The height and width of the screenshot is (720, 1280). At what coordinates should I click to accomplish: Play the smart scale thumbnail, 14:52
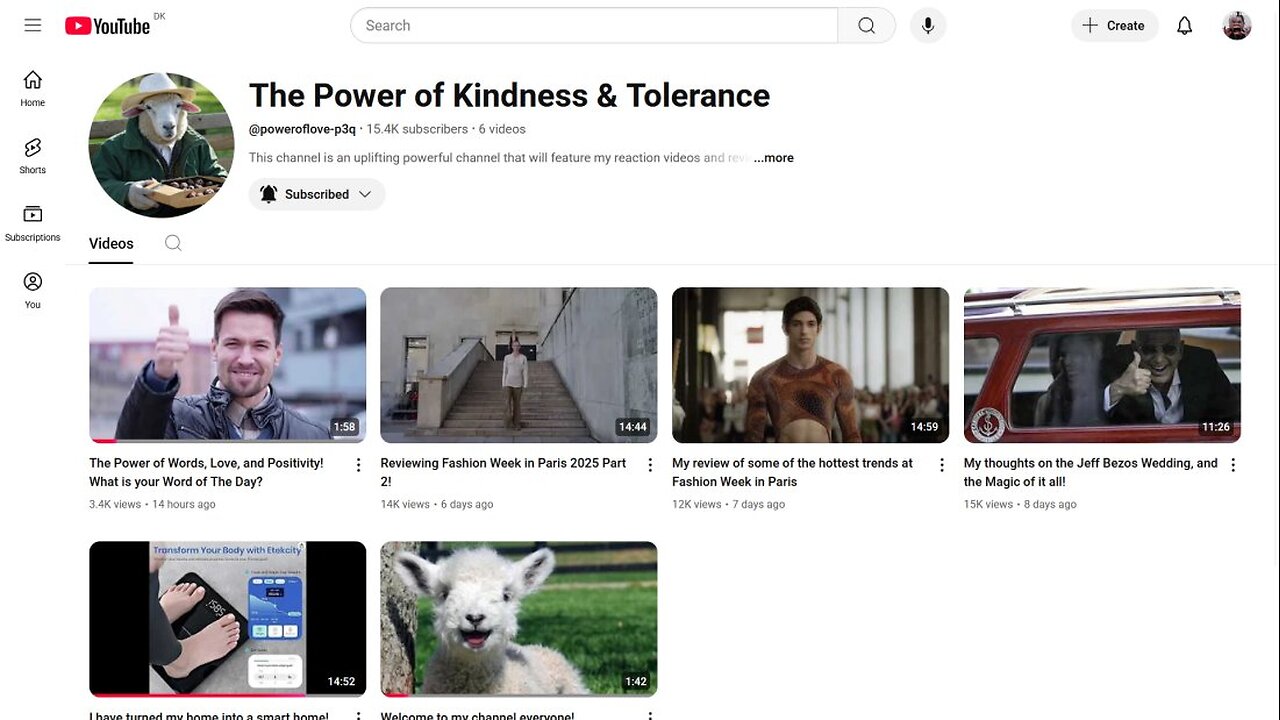tap(228, 619)
